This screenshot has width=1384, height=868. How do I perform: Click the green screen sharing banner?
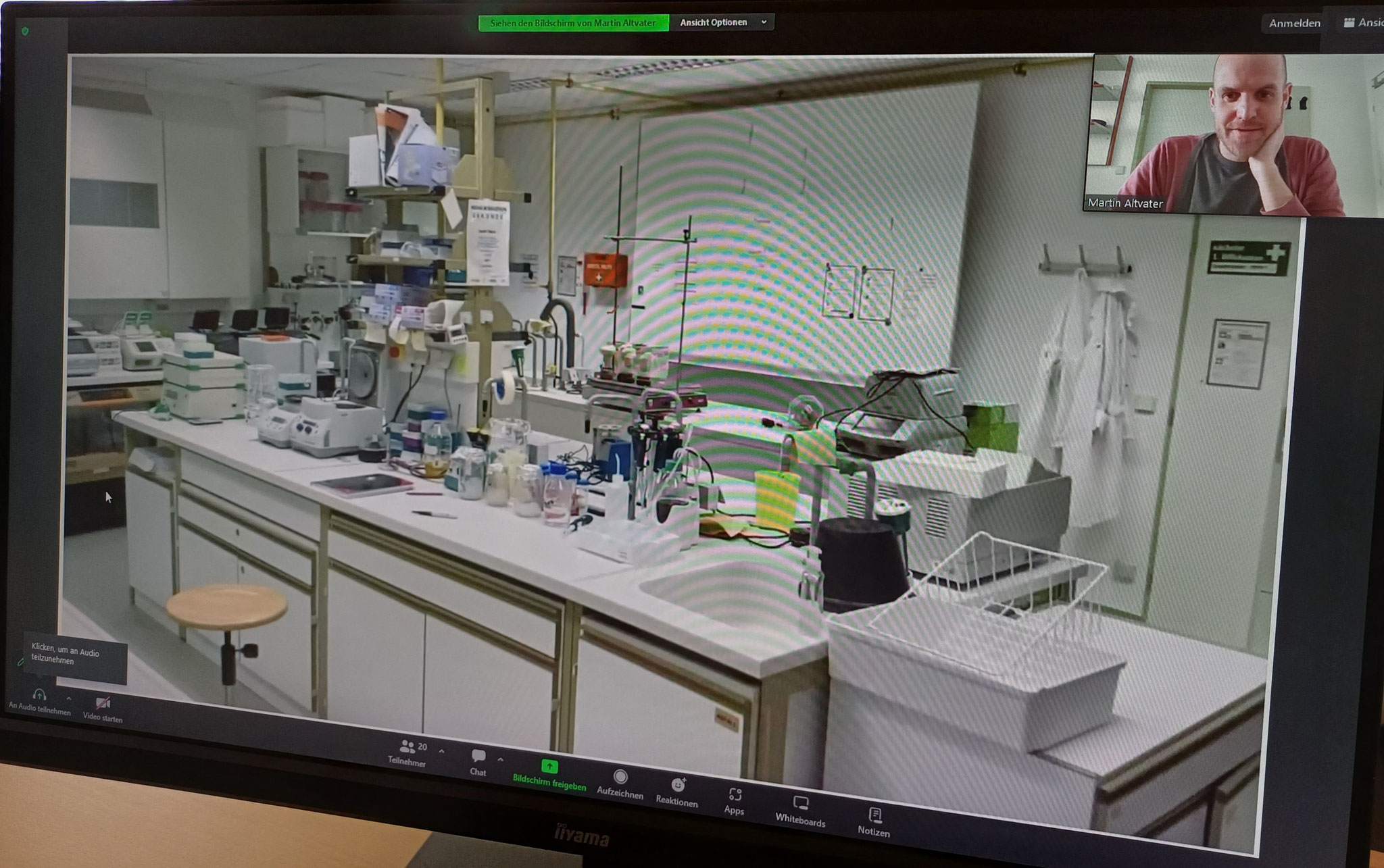[573, 23]
